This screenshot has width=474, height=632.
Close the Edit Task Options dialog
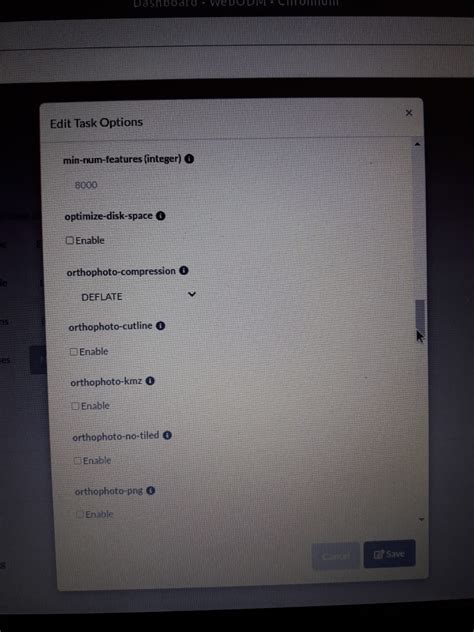(x=409, y=113)
